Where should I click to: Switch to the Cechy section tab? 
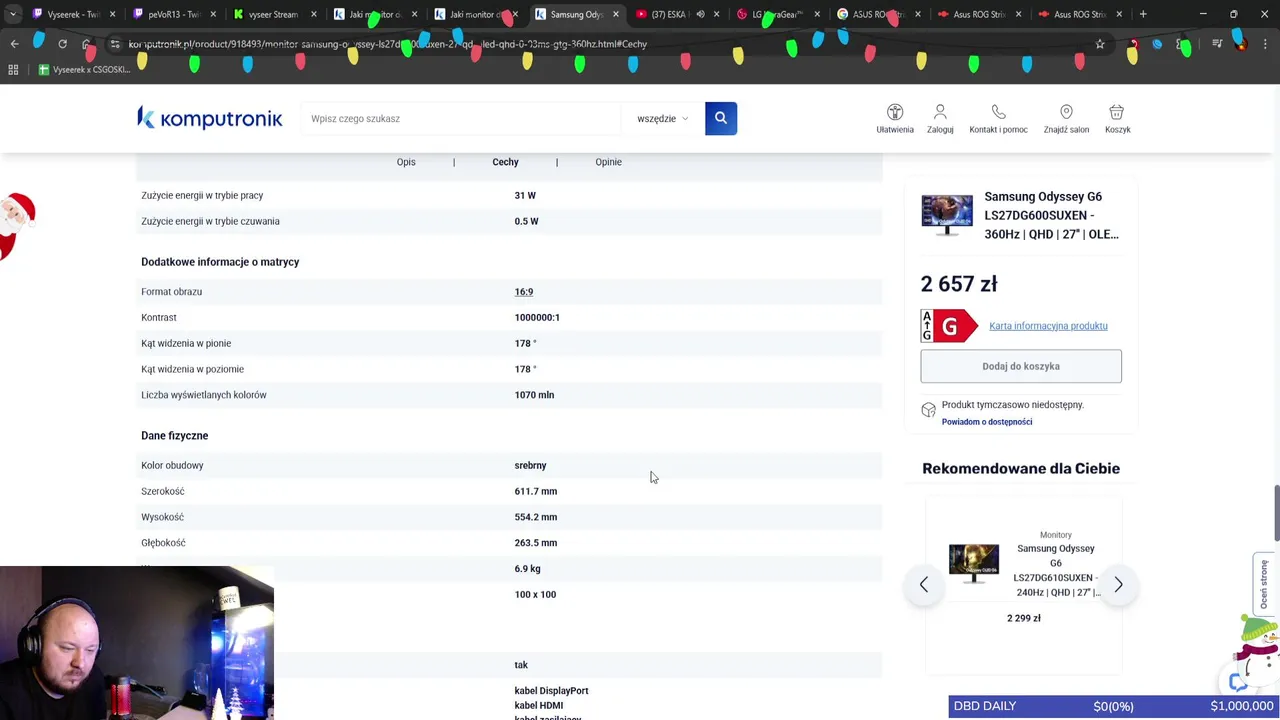pos(505,162)
